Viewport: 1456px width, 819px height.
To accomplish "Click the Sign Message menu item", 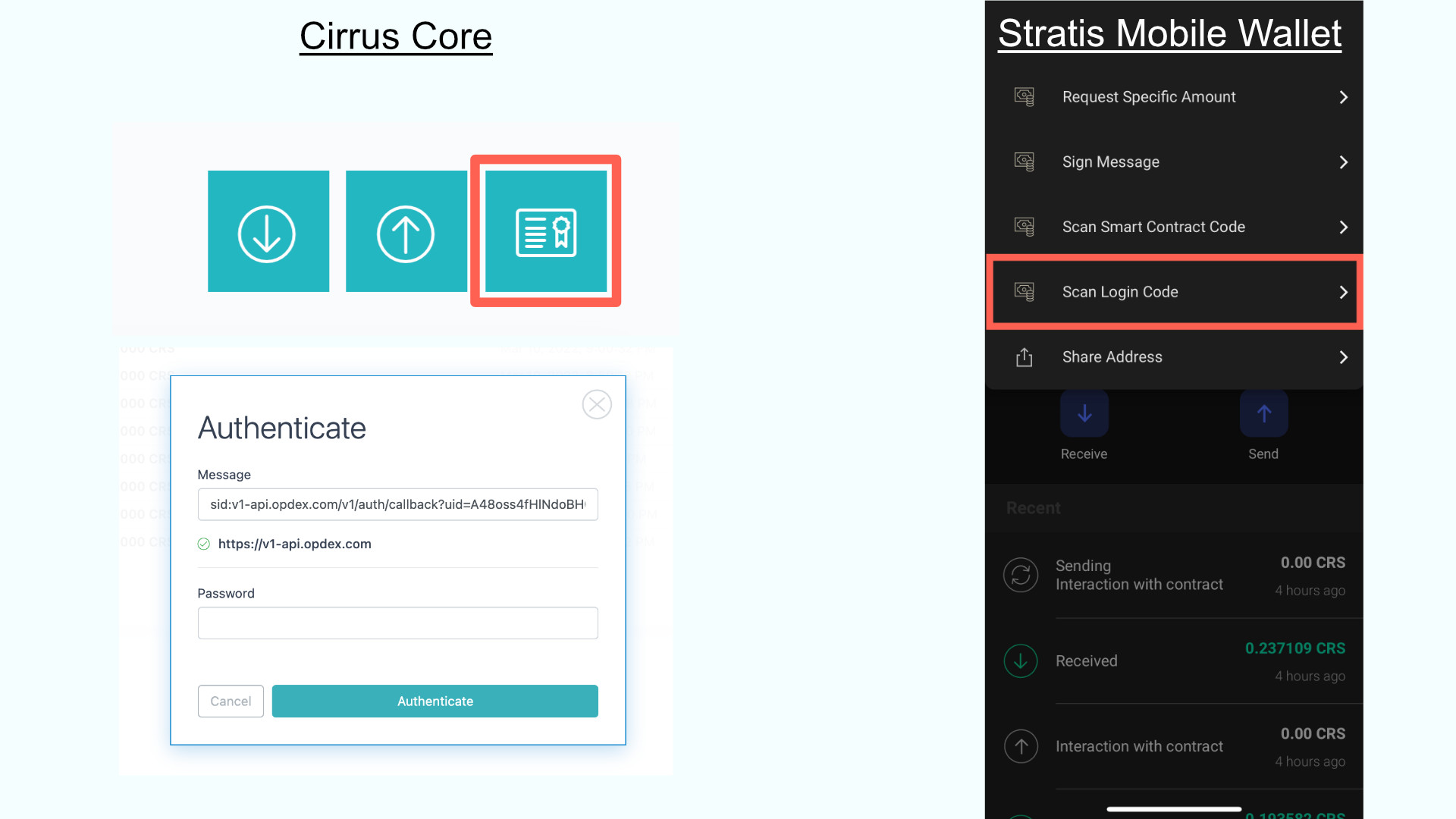I will [1177, 161].
